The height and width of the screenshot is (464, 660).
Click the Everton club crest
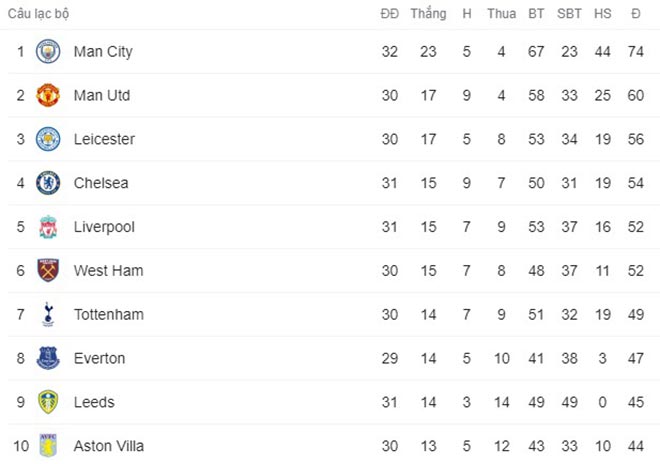(x=48, y=358)
